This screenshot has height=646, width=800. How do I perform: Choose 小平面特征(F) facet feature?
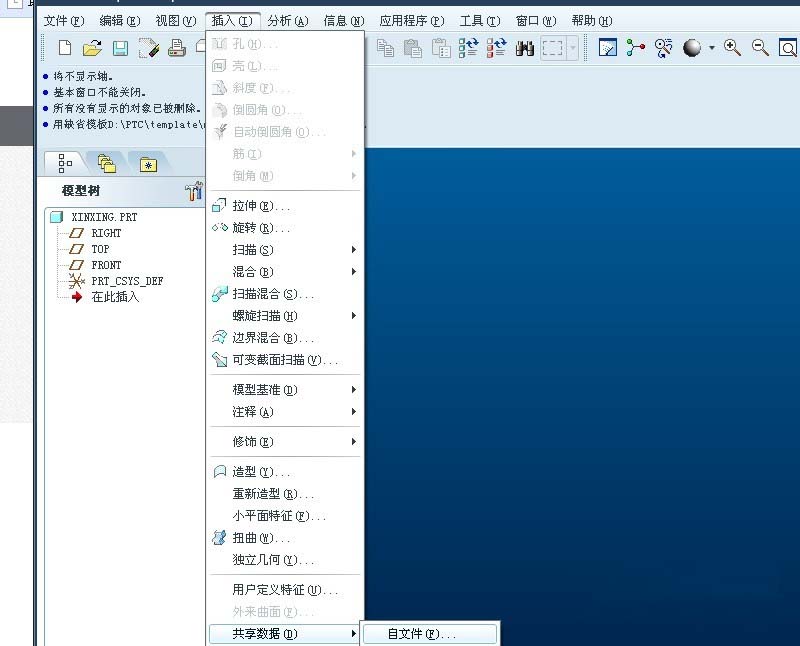[x=285, y=516]
